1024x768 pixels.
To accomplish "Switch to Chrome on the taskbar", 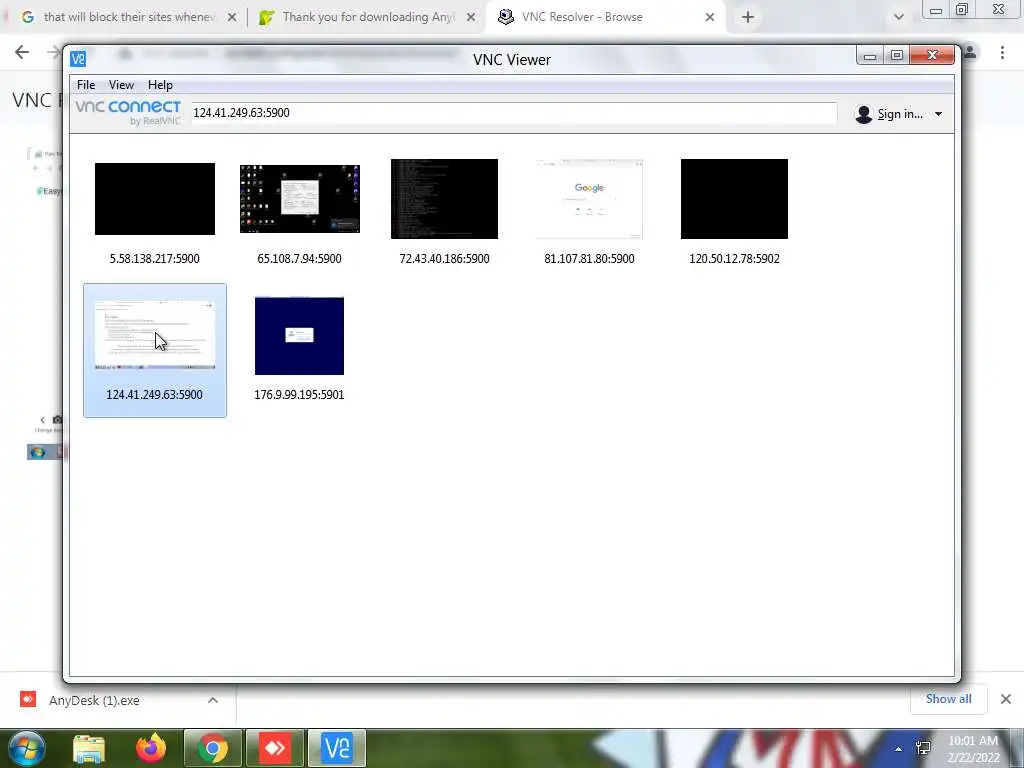I will [x=212, y=748].
